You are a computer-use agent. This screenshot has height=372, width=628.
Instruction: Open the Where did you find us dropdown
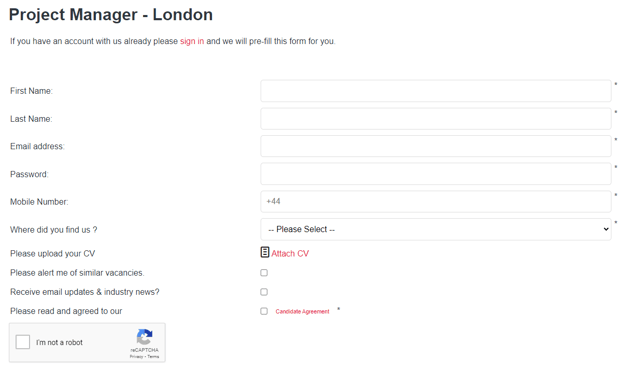[x=436, y=229]
